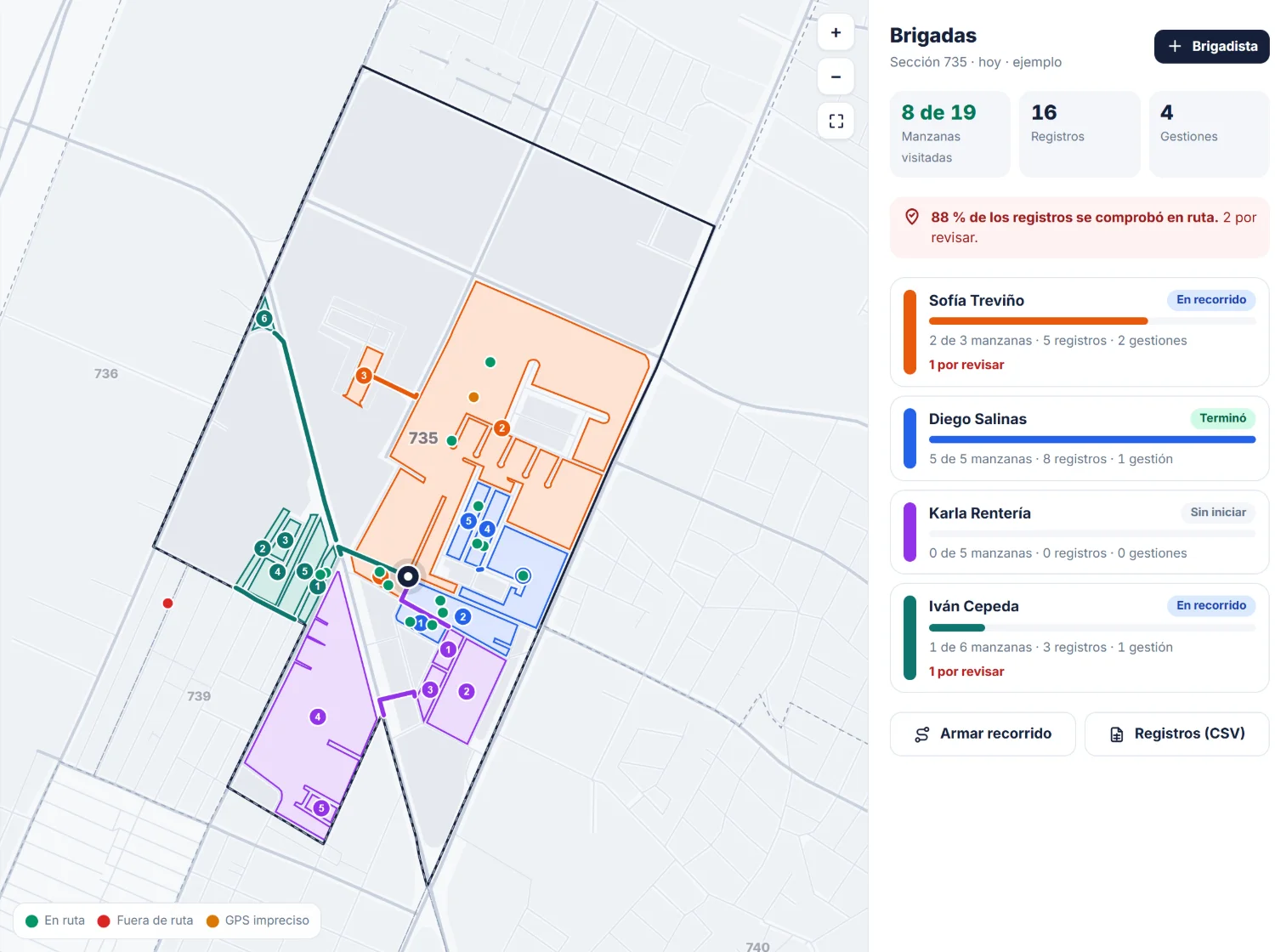Click the "Fuera de ruta" legend entry
1275x952 pixels.
click(x=145, y=921)
